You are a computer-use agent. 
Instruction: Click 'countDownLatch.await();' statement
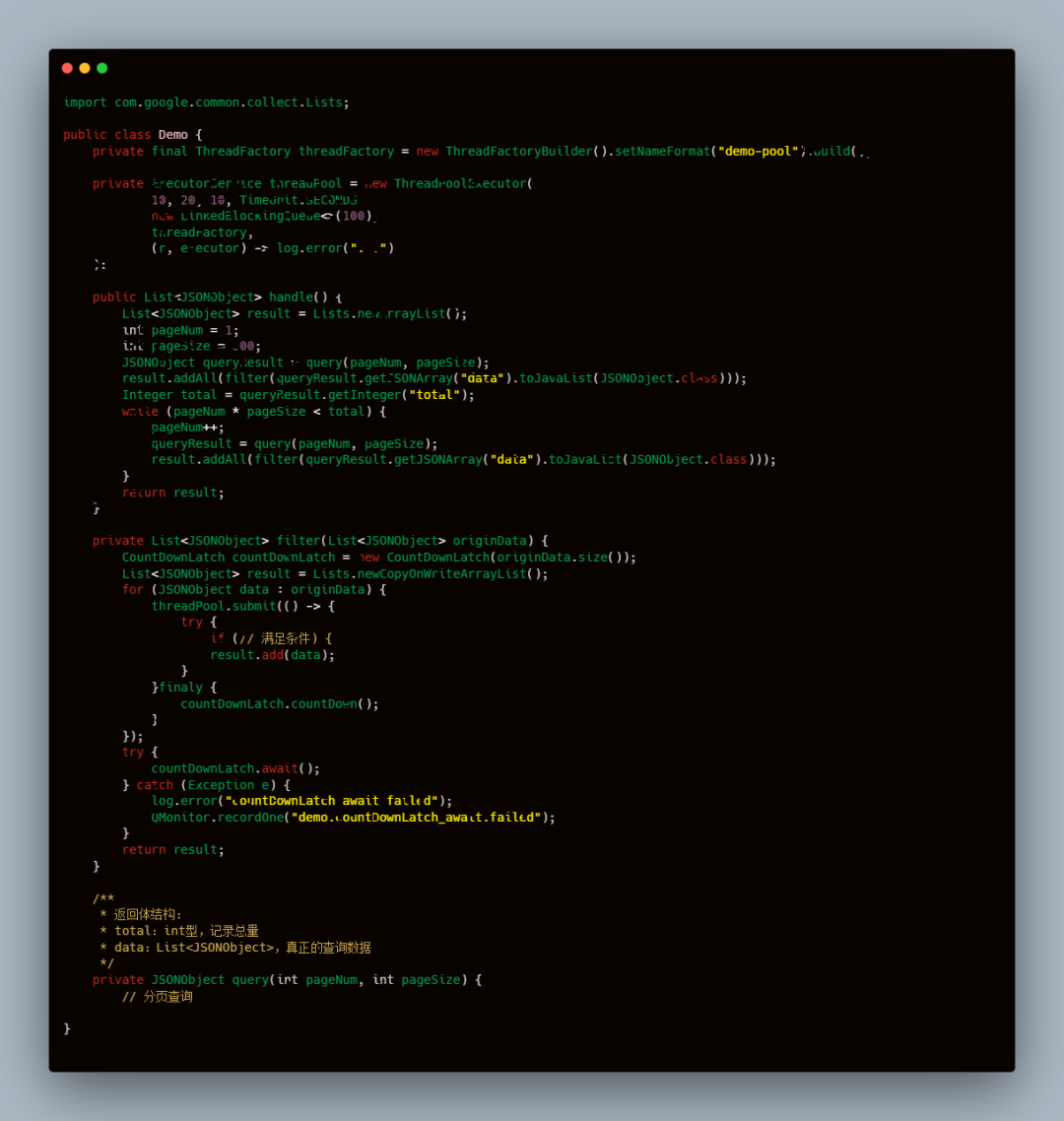[235, 768]
